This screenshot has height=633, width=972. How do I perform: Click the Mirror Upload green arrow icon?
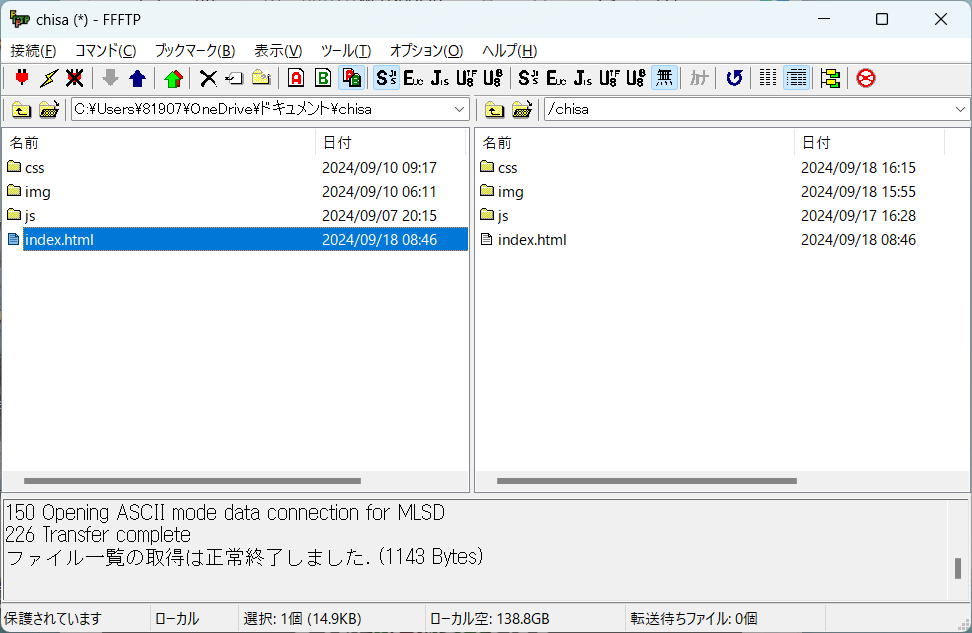pyautogui.click(x=170, y=78)
